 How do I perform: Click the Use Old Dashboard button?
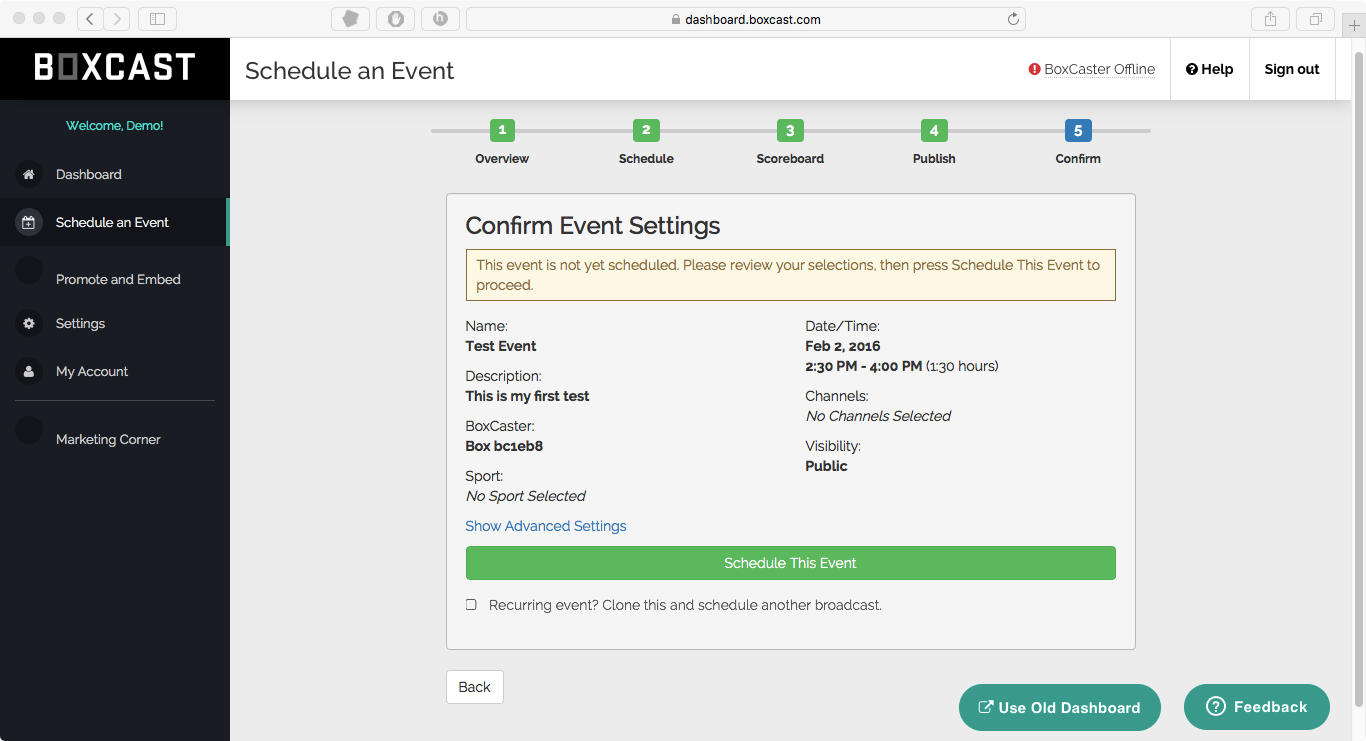tap(1059, 708)
